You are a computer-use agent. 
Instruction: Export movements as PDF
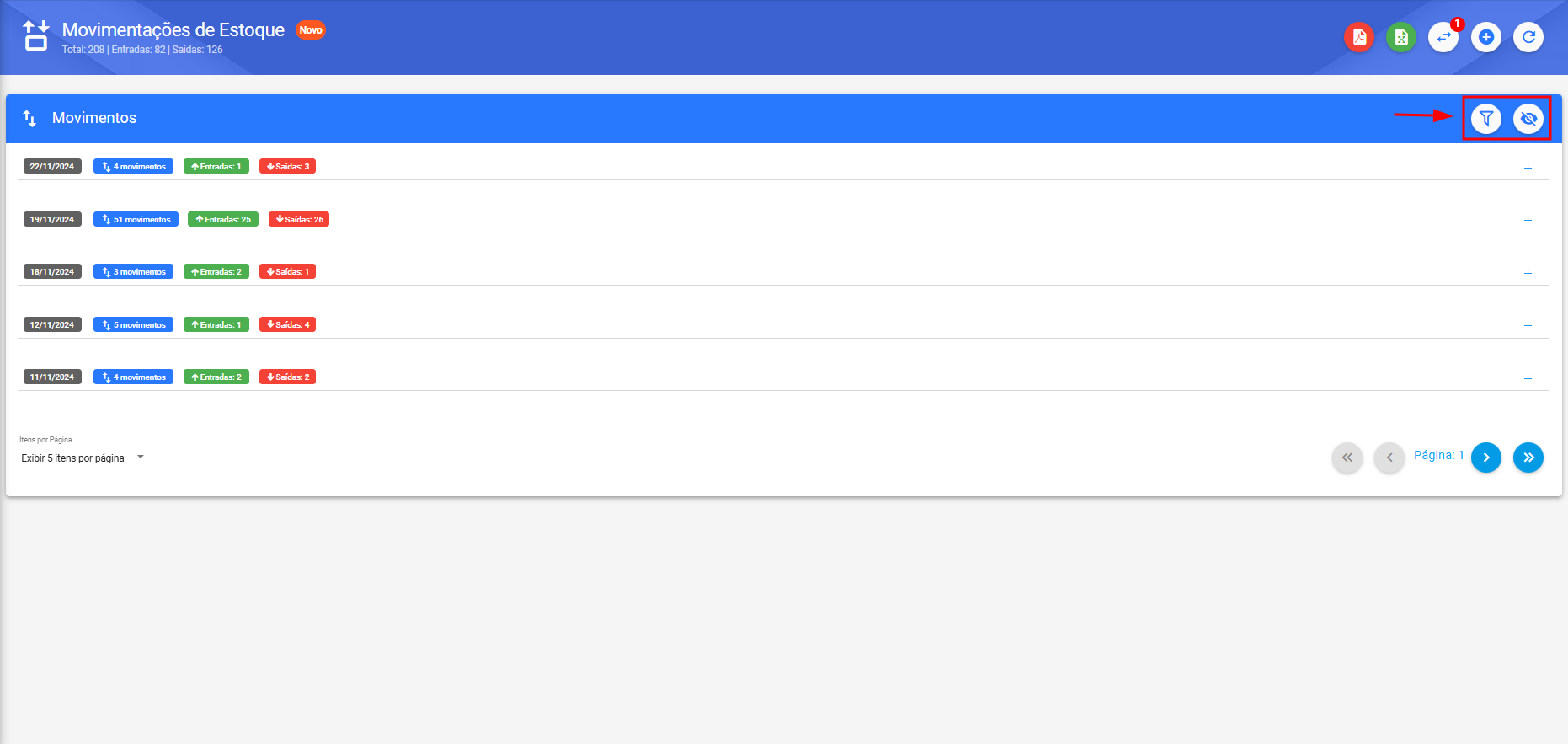pyautogui.click(x=1359, y=37)
